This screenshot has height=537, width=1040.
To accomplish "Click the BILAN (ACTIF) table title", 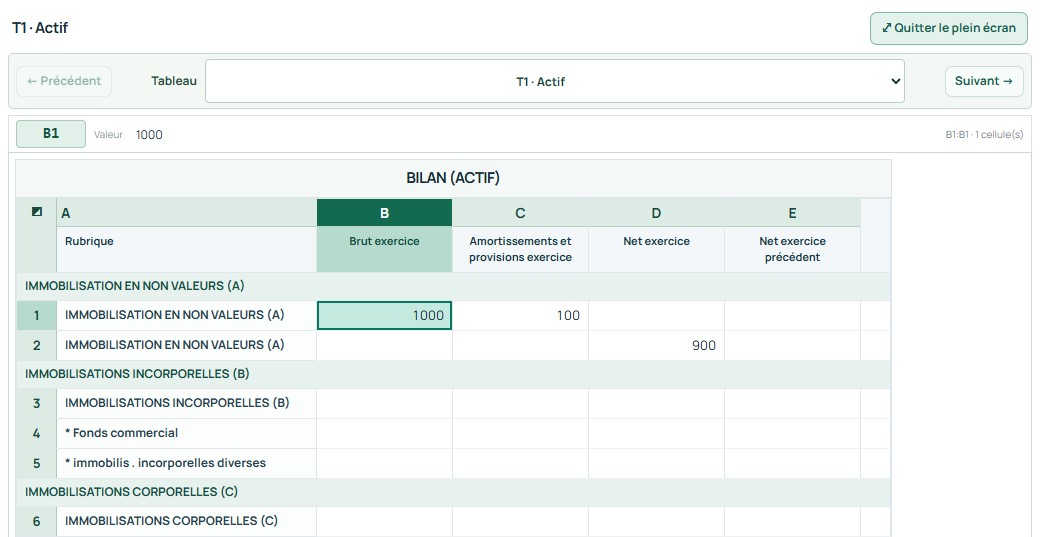I will (x=453, y=178).
